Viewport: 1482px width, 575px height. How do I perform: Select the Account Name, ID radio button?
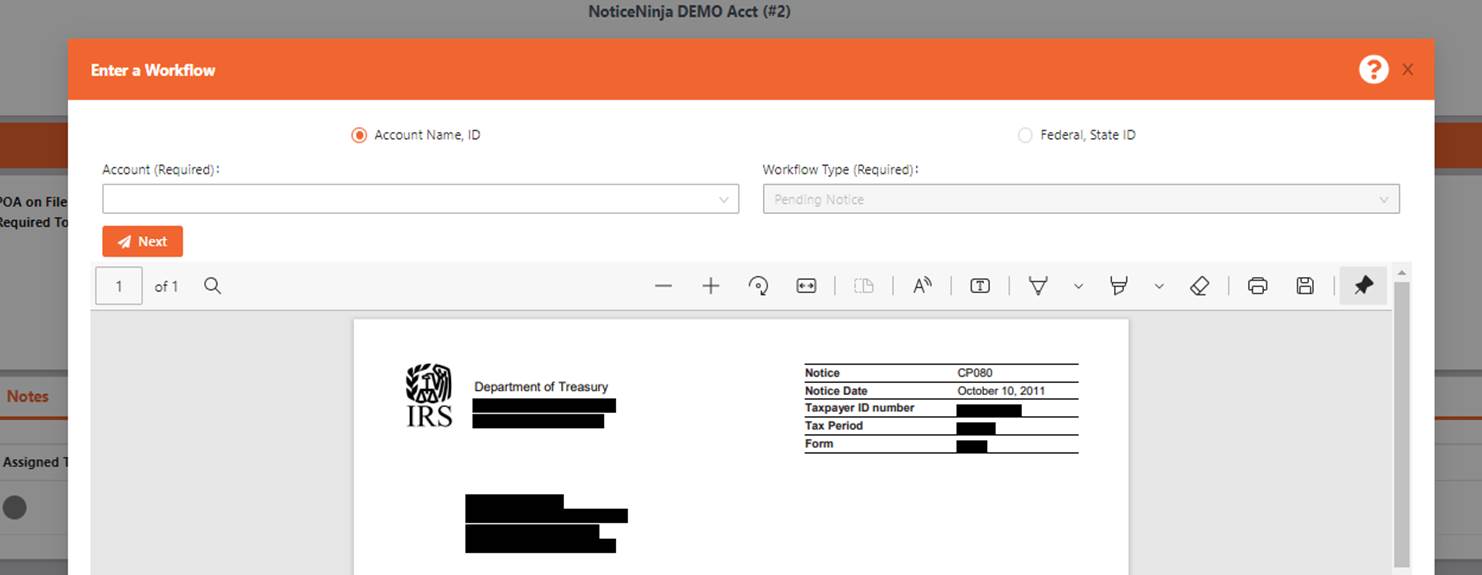point(359,135)
